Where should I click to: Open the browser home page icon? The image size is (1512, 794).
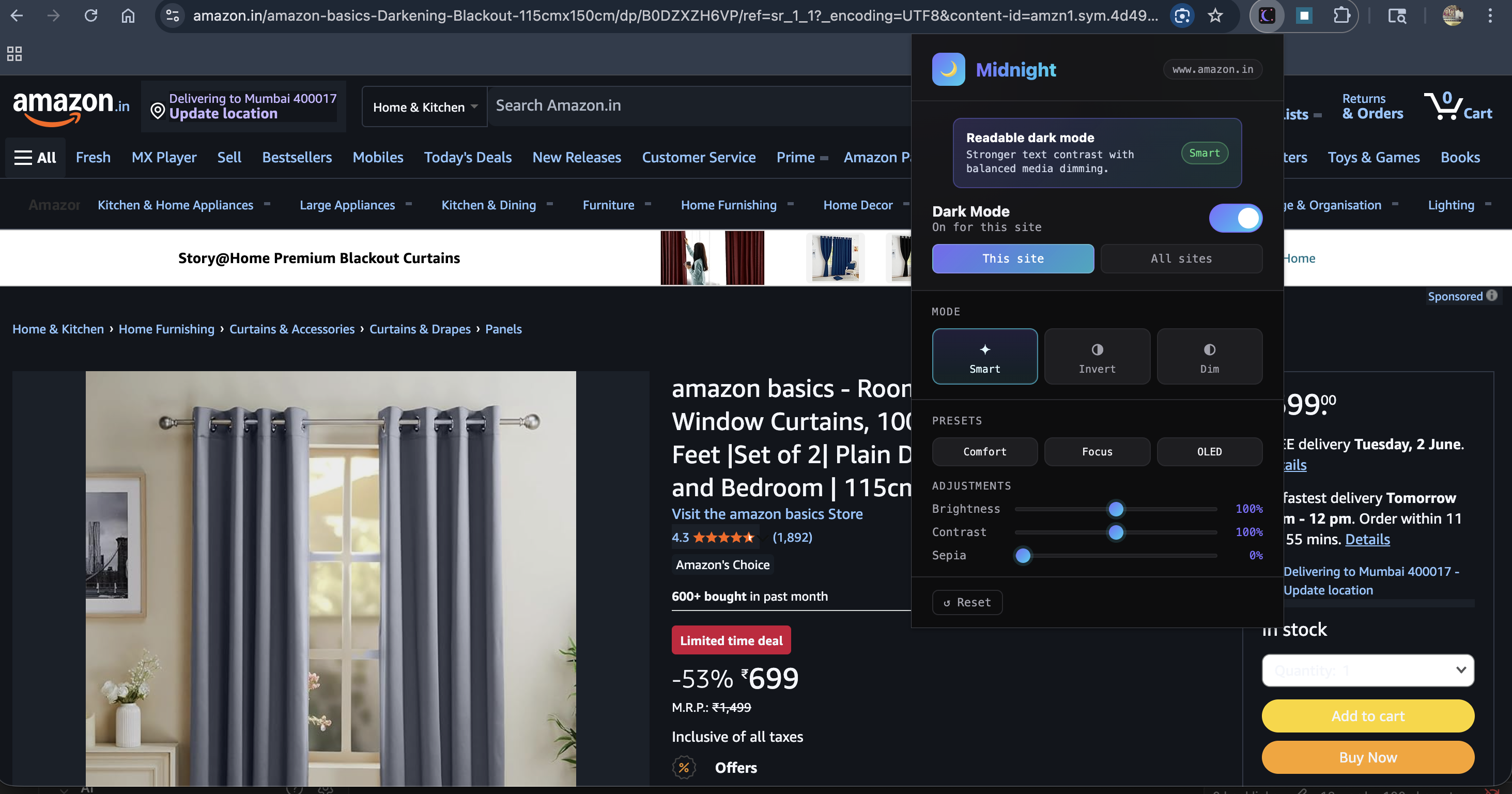[x=128, y=16]
